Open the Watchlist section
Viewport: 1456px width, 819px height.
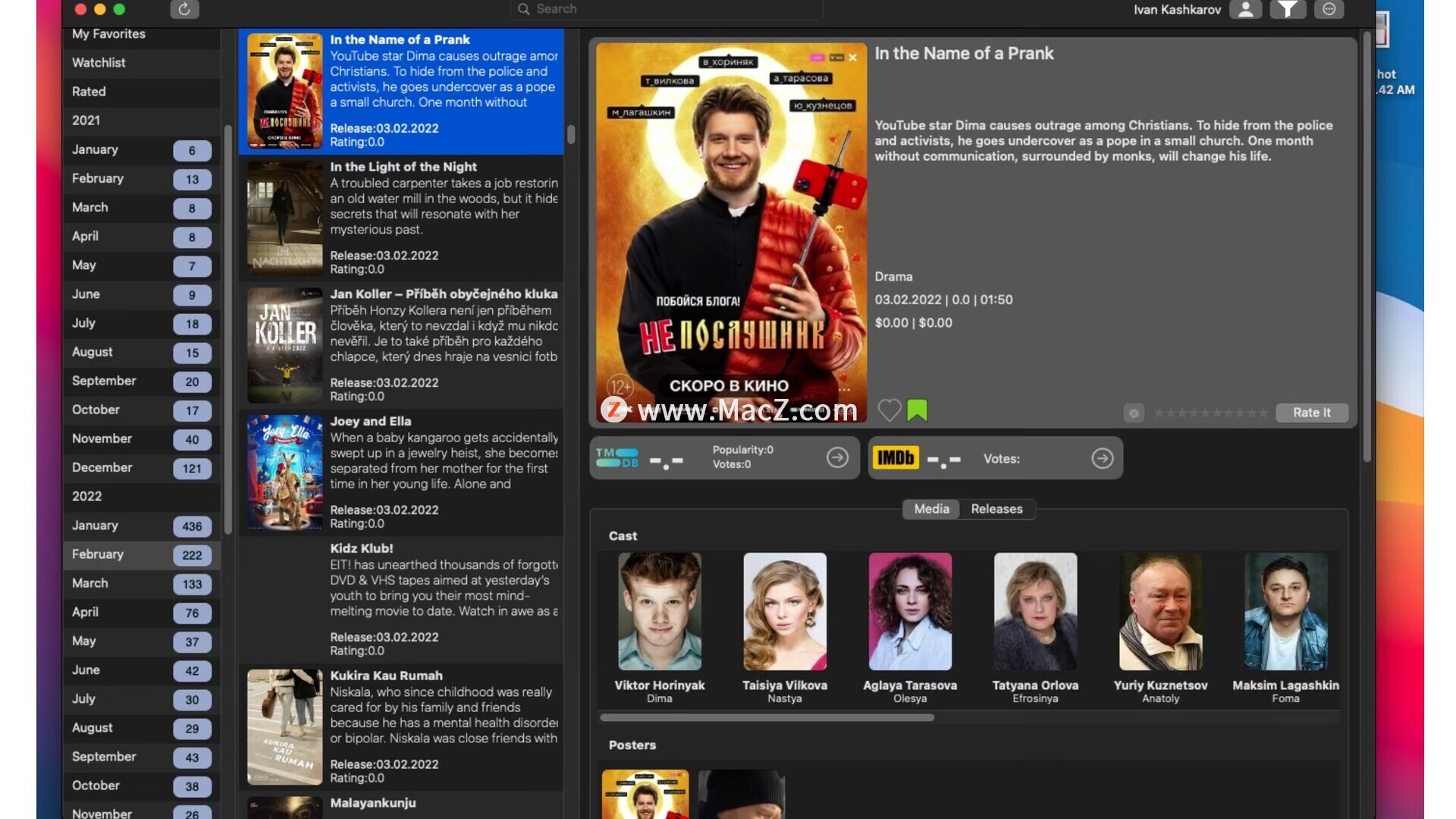[x=141, y=63]
